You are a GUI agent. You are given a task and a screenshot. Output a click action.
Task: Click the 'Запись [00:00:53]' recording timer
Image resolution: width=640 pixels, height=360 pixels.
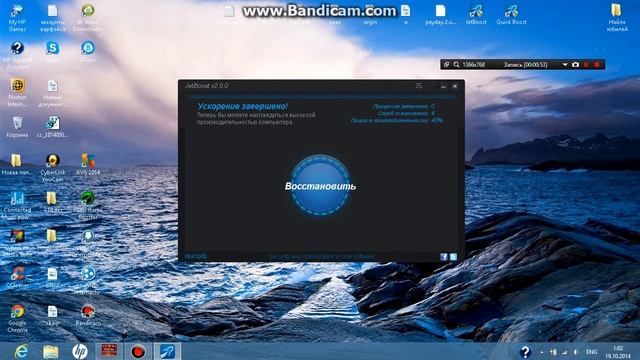pyautogui.click(x=525, y=64)
